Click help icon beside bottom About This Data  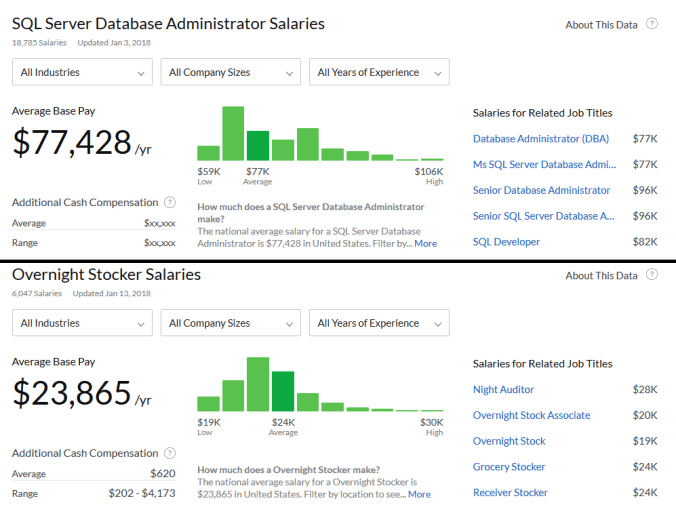pos(652,275)
